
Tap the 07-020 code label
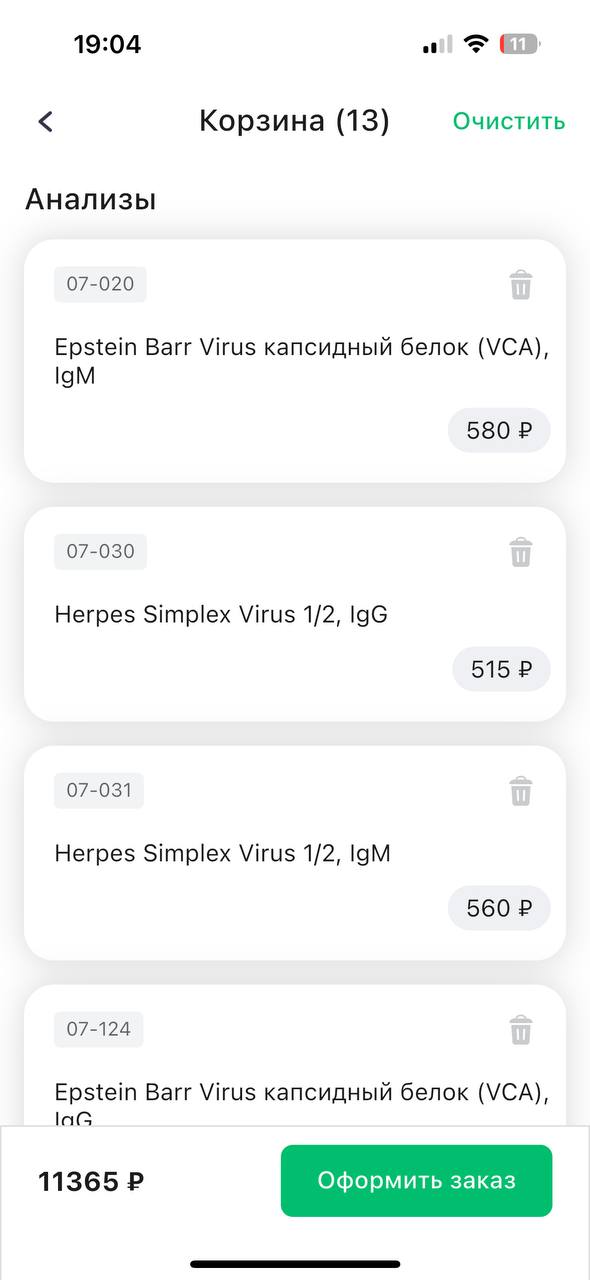[x=100, y=284]
